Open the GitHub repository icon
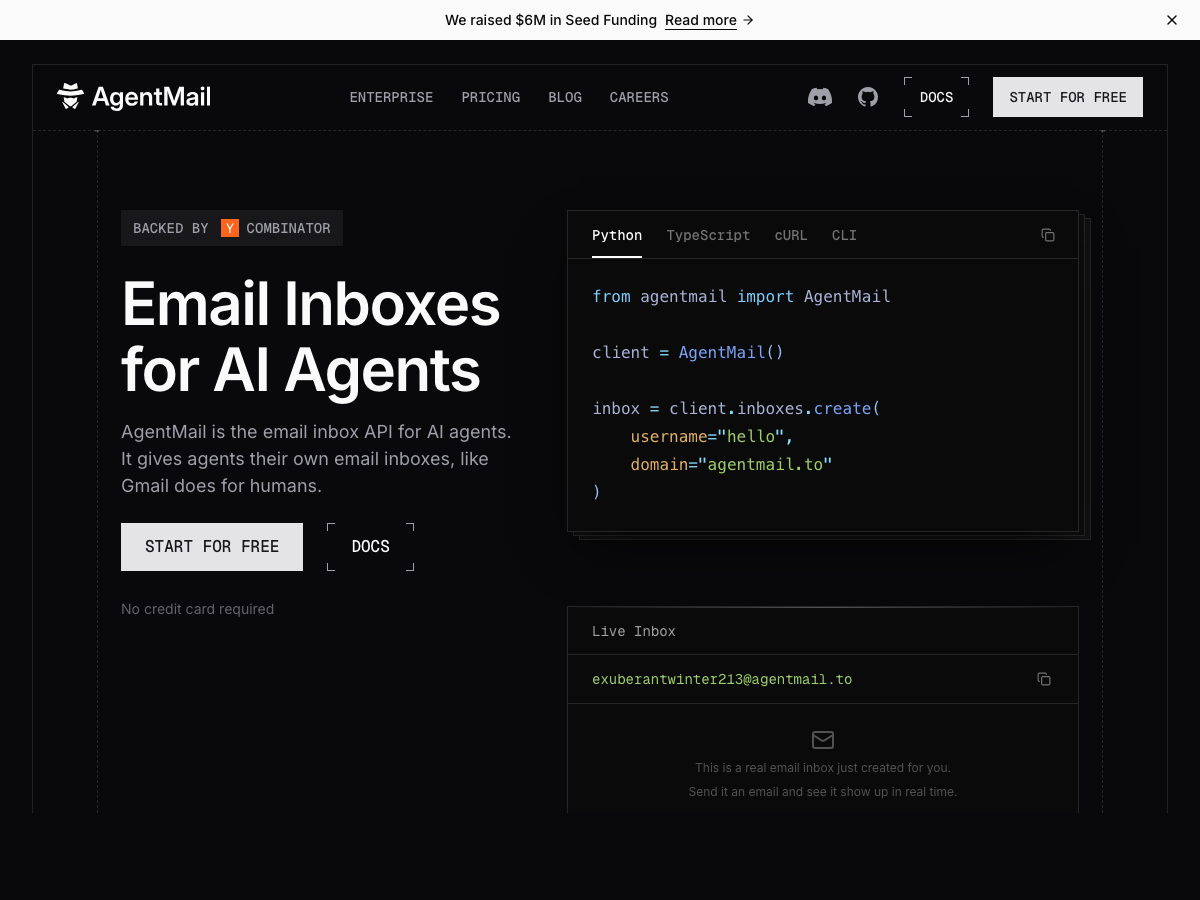Image resolution: width=1200 pixels, height=900 pixels. [x=868, y=97]
